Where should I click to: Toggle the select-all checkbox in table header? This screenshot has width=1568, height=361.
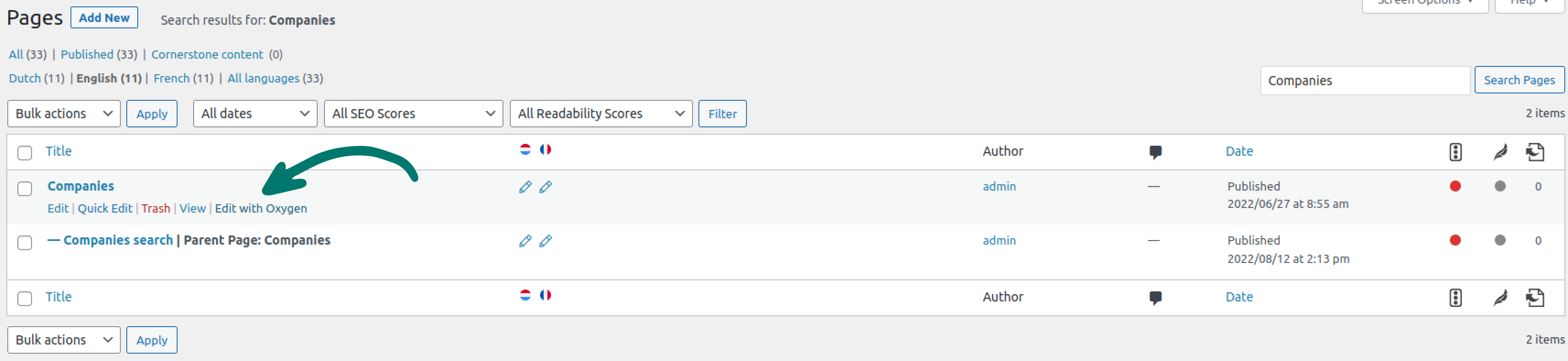(x=25, y=153)
